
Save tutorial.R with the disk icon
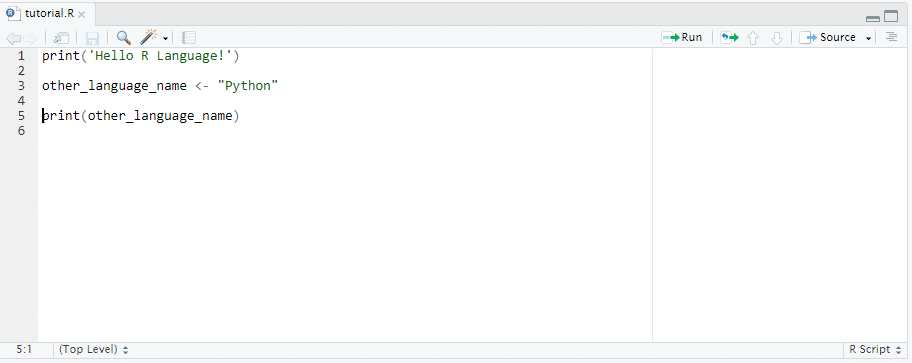pyautogui.click(x=92, y=38)
